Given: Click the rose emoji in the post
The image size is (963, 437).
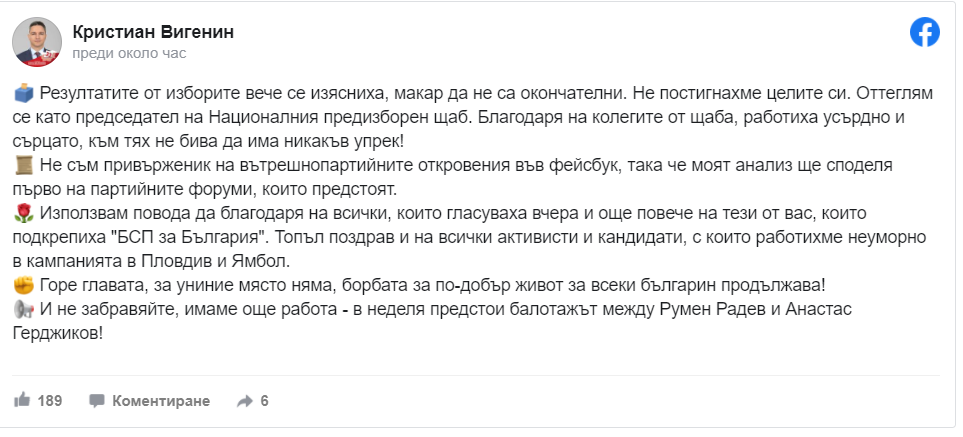Looking at the screenshot, I should click(x=24, y=212).
